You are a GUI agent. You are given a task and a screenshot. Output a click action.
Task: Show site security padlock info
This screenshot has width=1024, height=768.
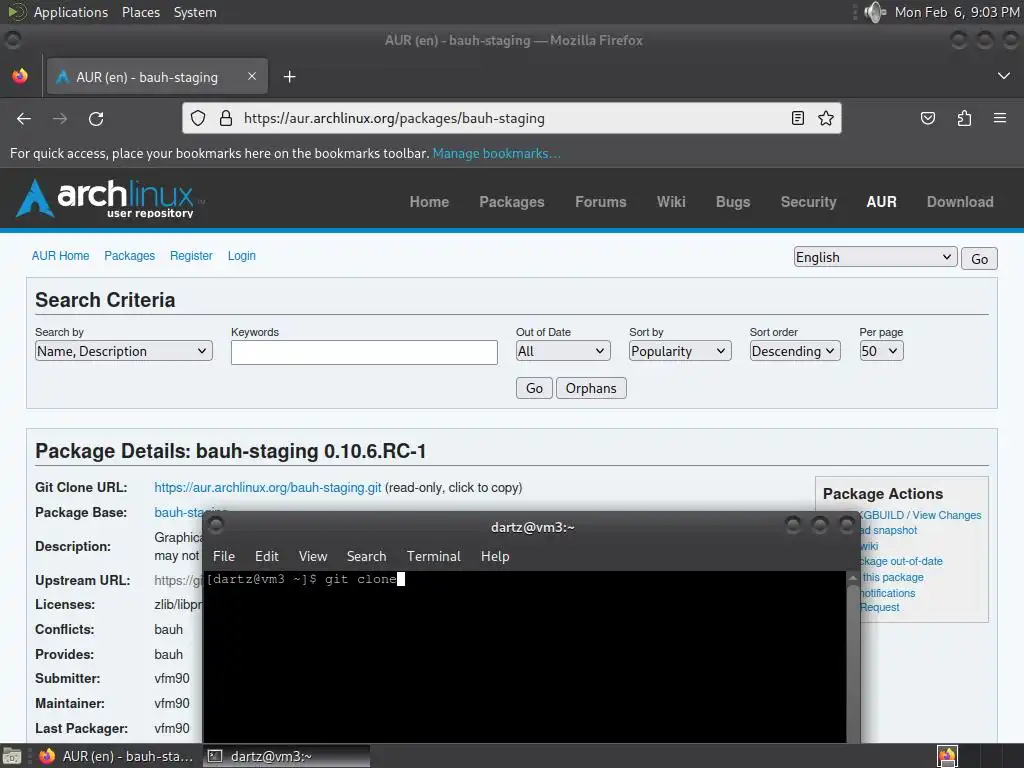click(x=225, y=118)
